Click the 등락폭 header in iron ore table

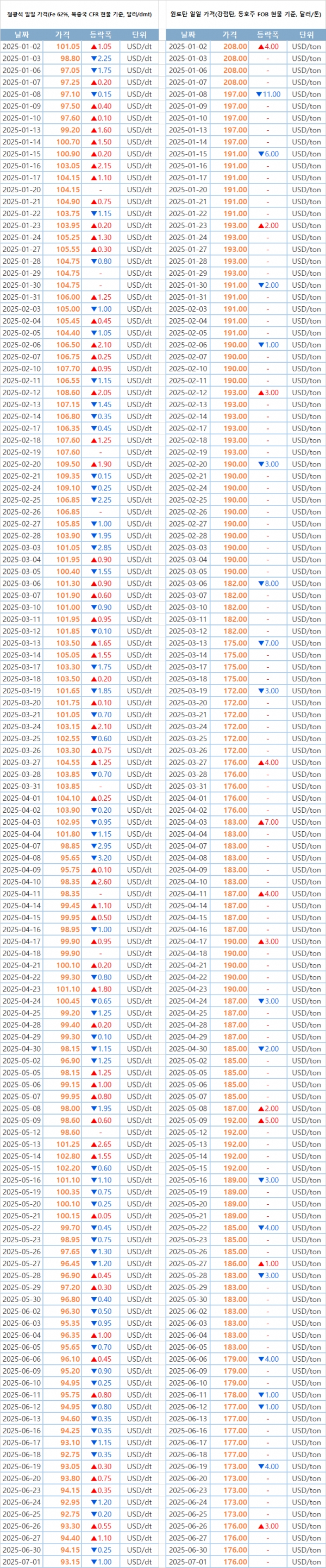(x=101, y=35)
